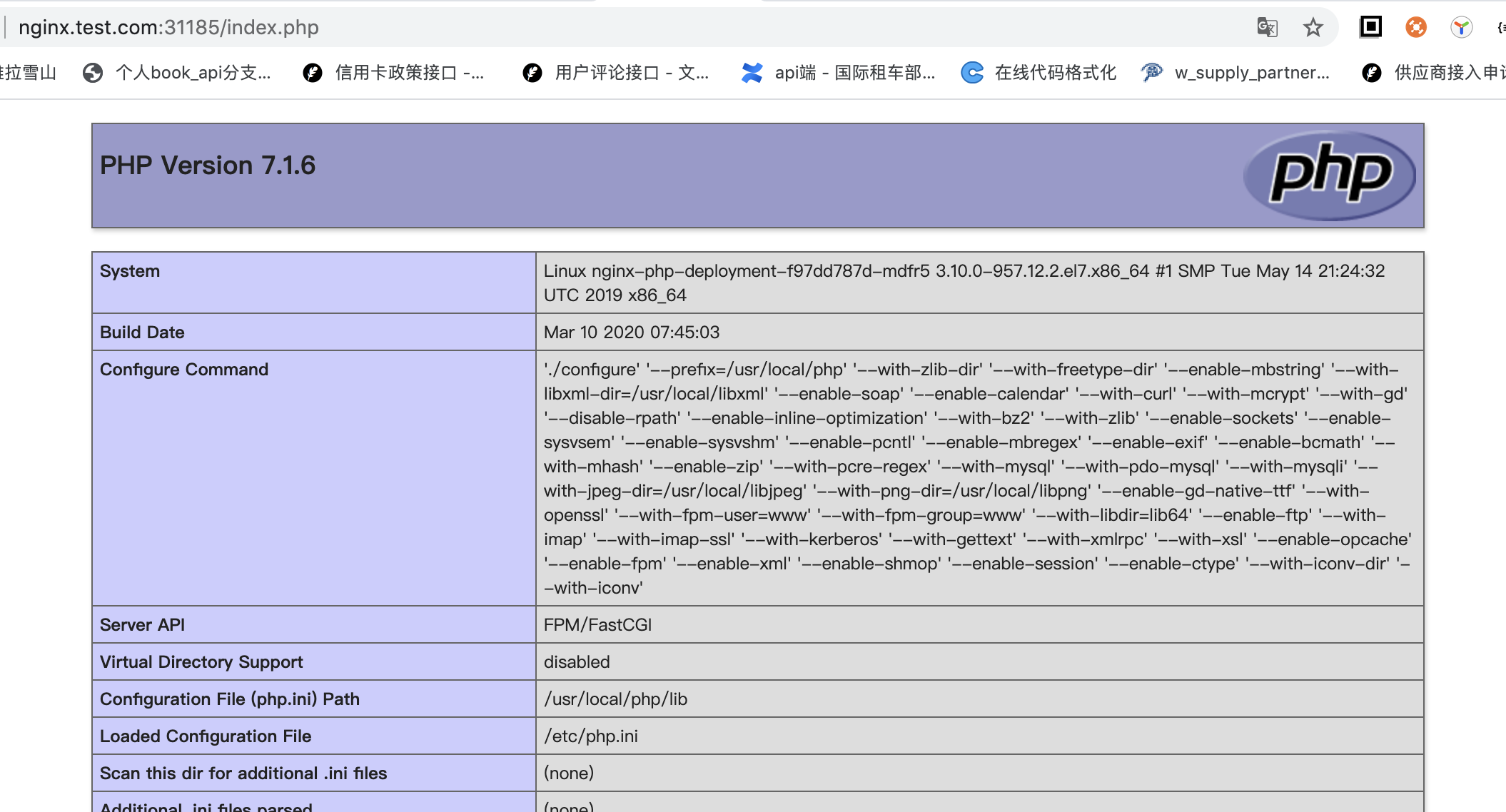The height and width of the screenshot is (812, 1506).
Task: Bookmark this page with the star icon
Action: pyautogui.click(x=1313, y=27)
